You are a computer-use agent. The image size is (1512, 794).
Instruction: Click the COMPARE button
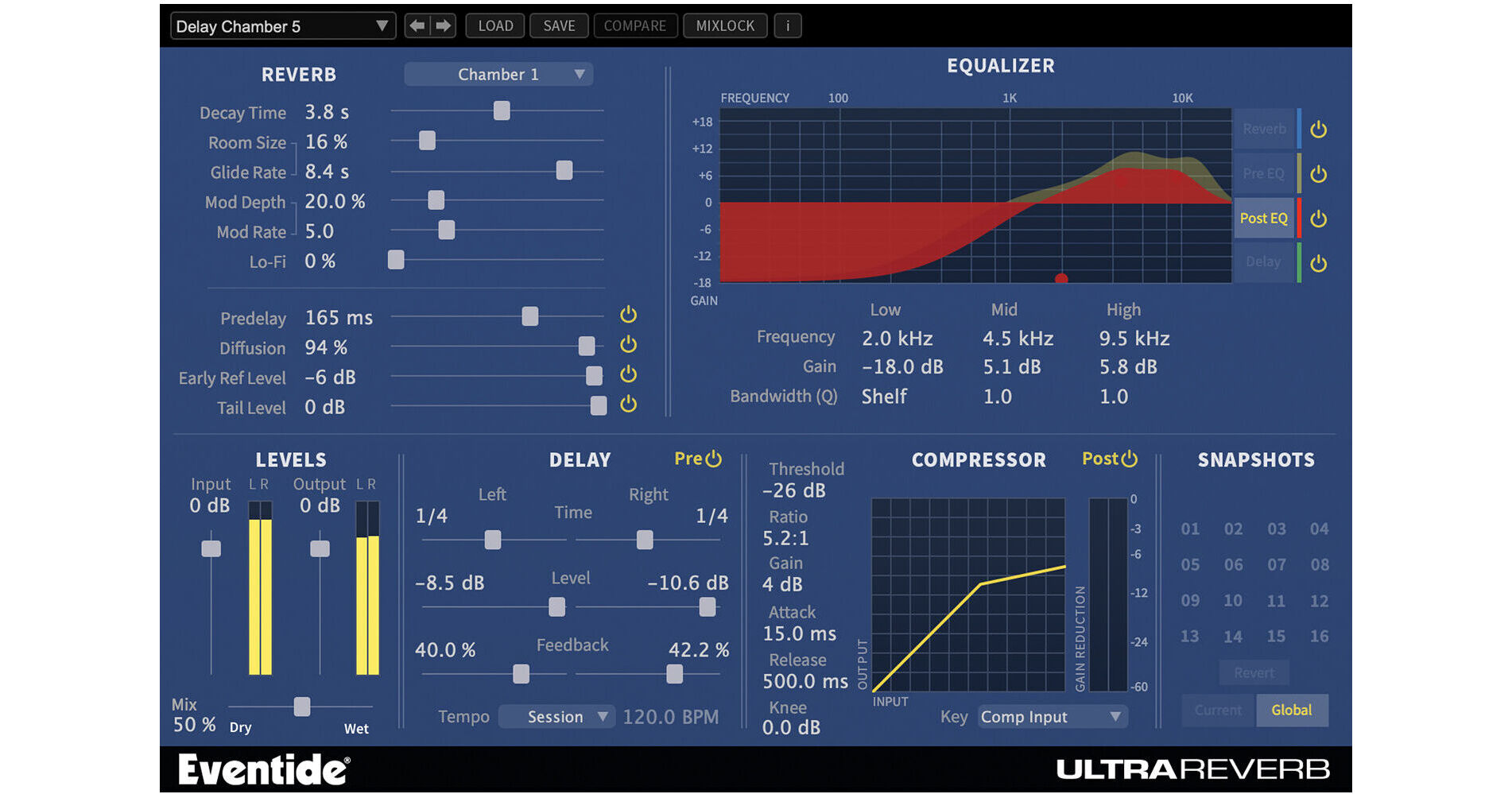635,25
